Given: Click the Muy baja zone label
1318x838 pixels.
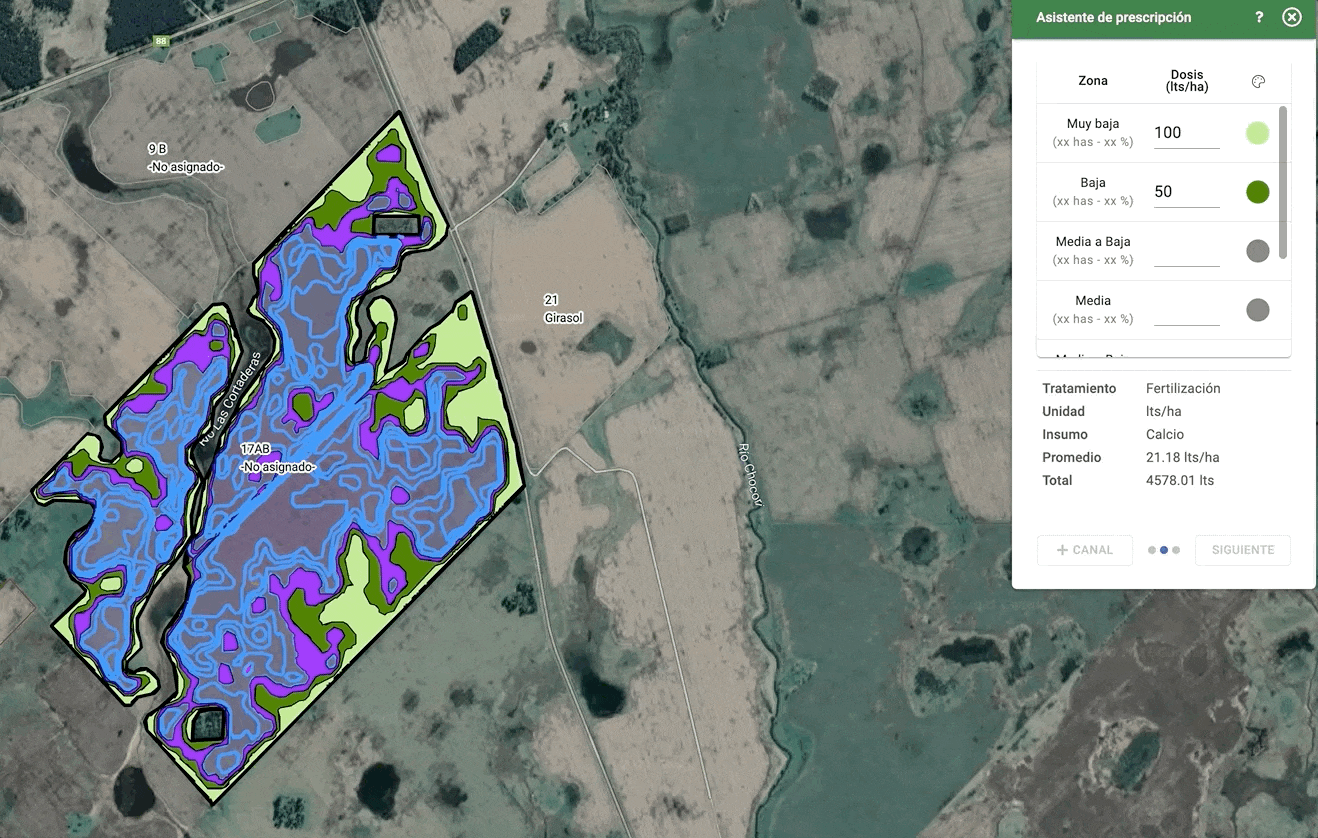Looking at the screenshot, I should click(x=1093, y=124).
